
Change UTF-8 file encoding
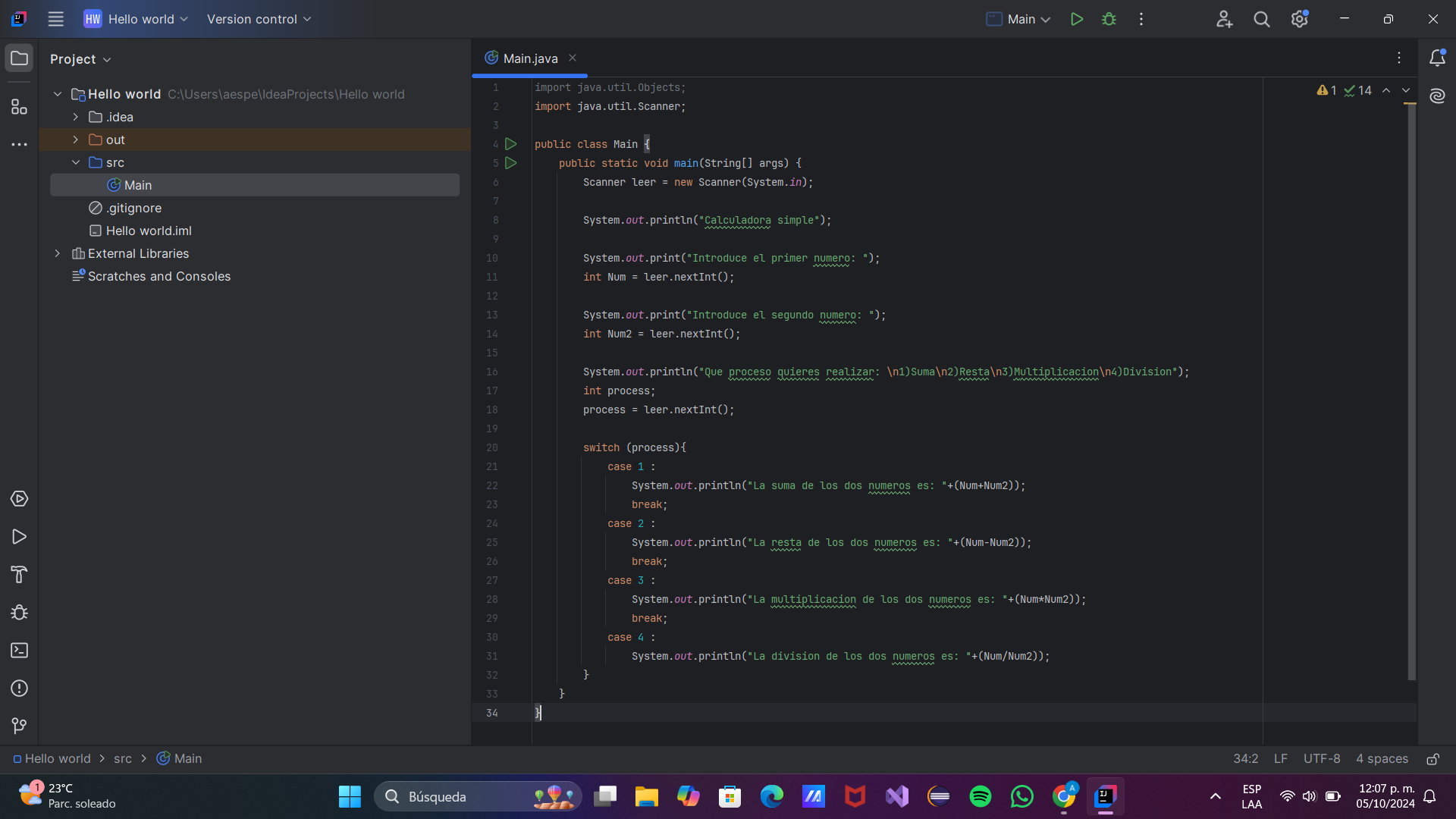1322,759
